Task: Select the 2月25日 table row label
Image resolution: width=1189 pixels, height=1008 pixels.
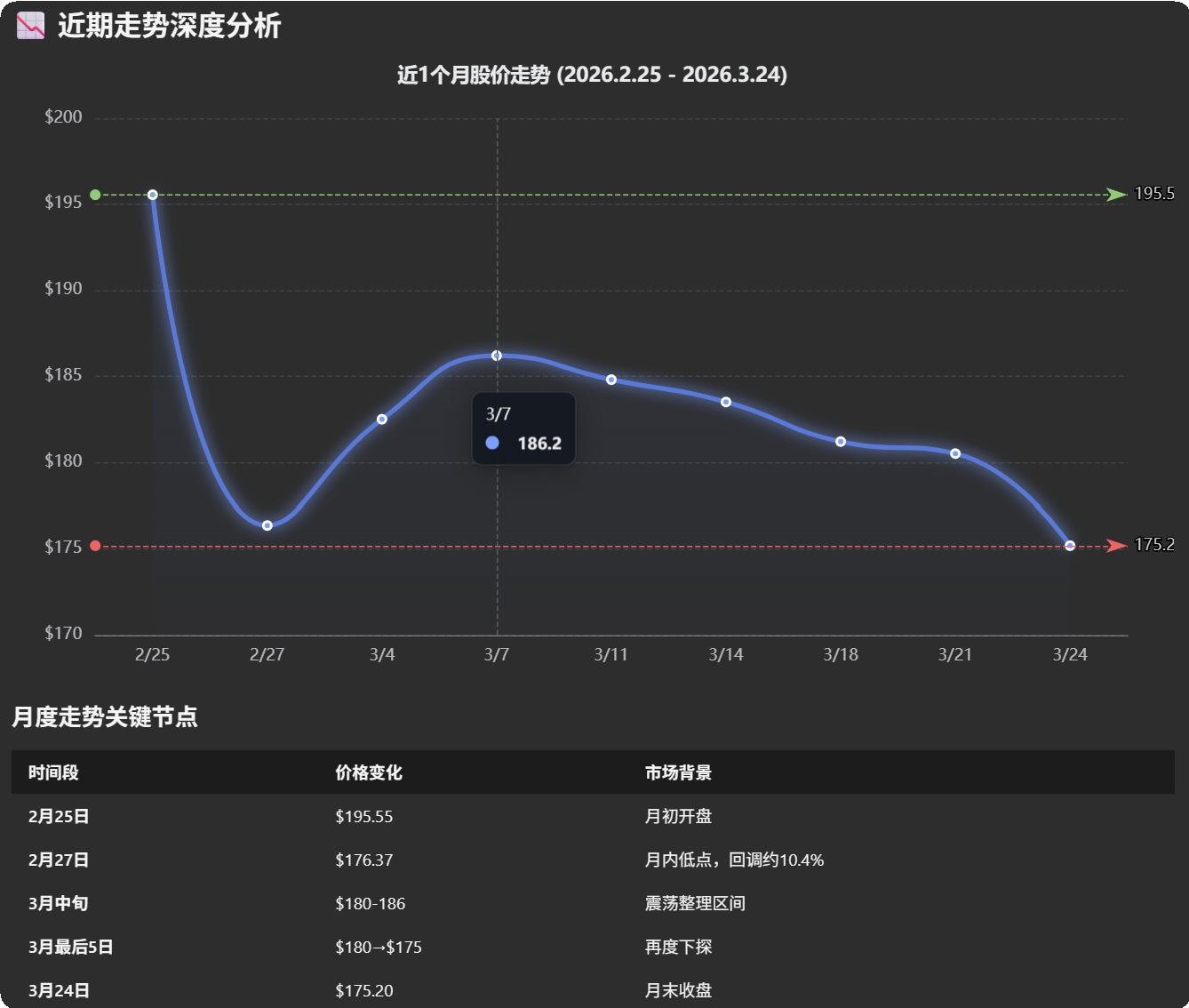Action: coord(59,817)
